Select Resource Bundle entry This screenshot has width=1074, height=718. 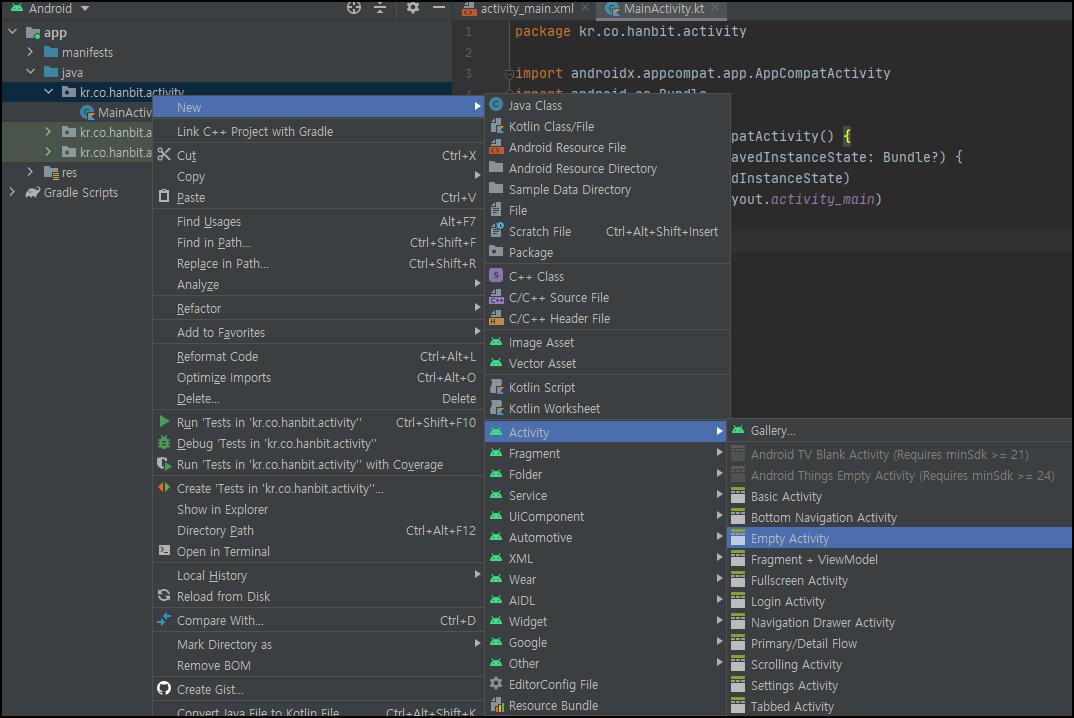605,706
